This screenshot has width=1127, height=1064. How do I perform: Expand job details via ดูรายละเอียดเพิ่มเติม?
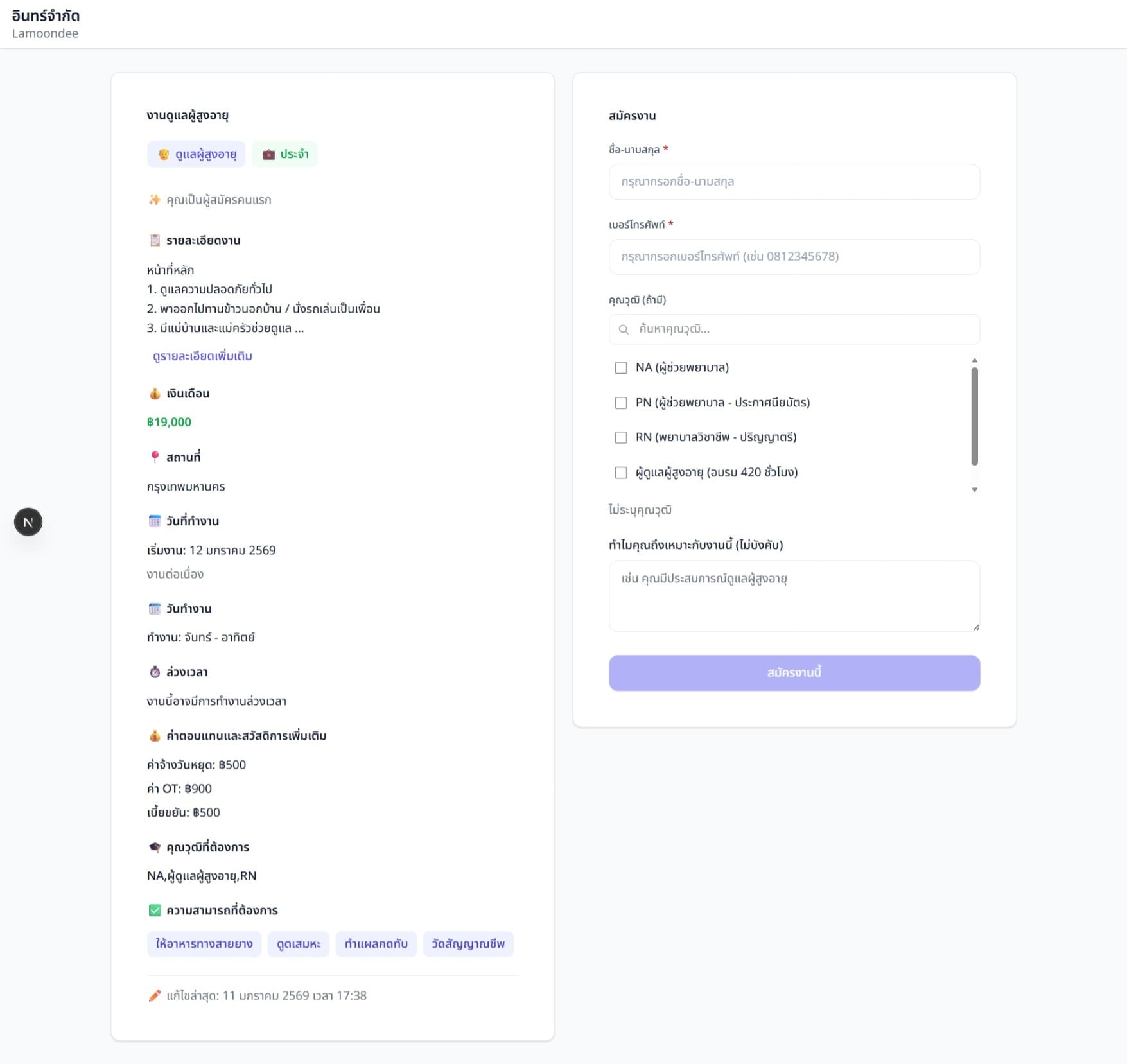pos(202,356)
